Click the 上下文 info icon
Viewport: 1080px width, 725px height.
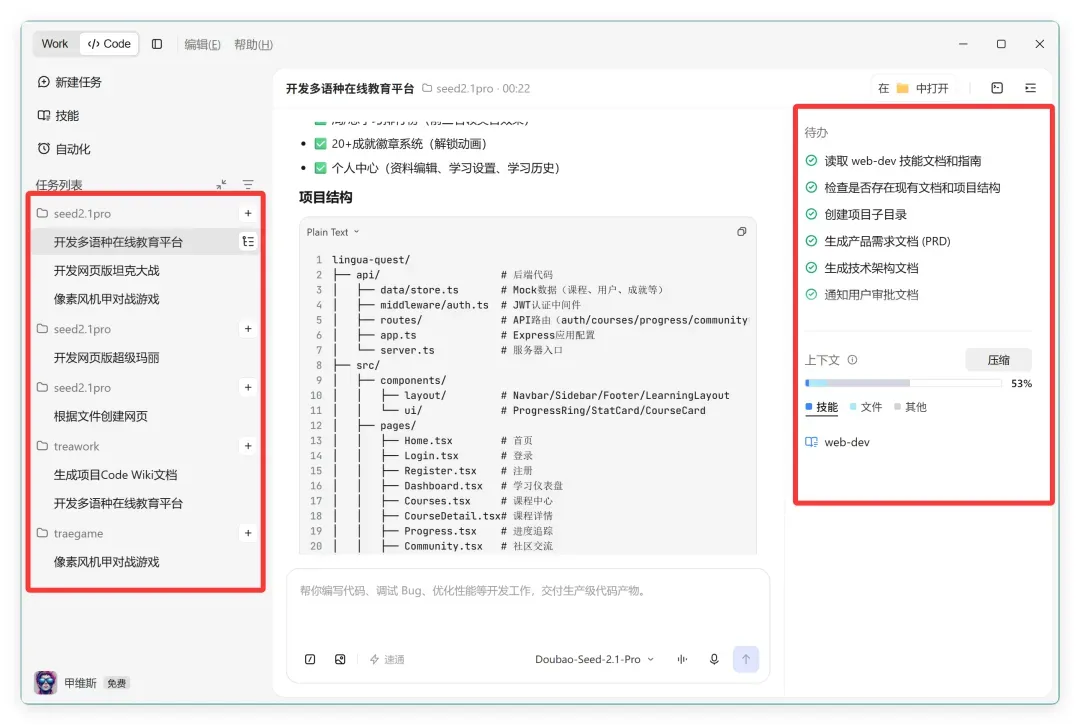(x=852, y=359)
